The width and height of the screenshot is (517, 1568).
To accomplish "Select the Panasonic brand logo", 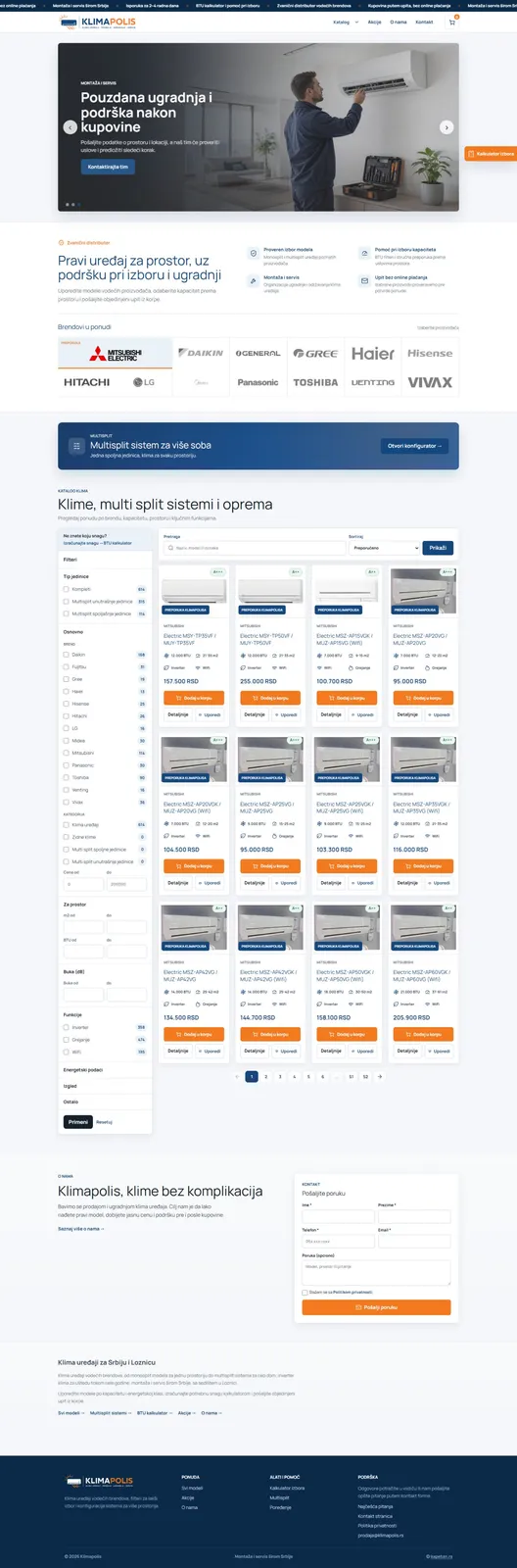I will coord(258,382).
